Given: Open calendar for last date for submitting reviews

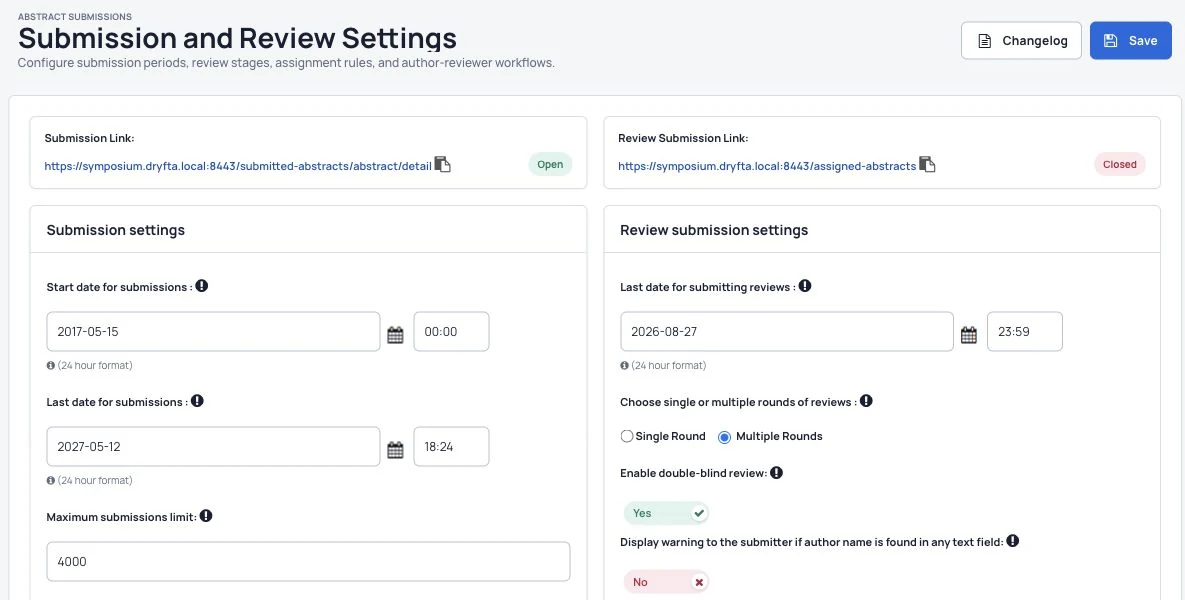Looking at the screenshot, I should tap(969, 335).
